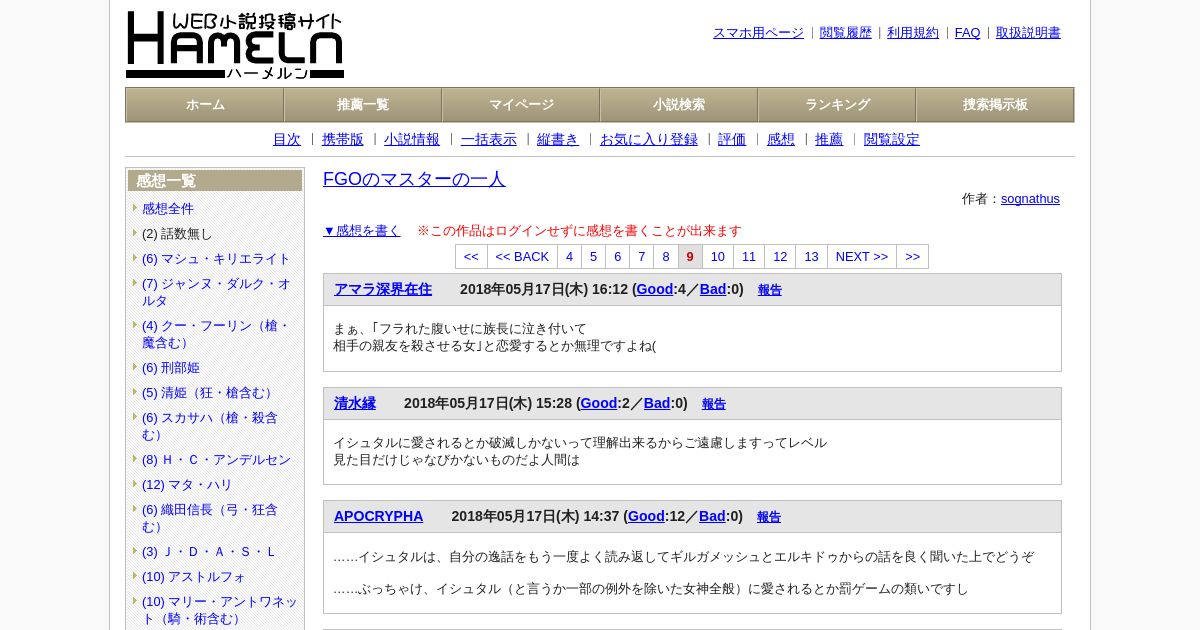Viewport: 1200px width, 630px height.
Task: Select (7) ジャンヌ・ダルク・オルタ sidebar item
Action: [216, 292]
